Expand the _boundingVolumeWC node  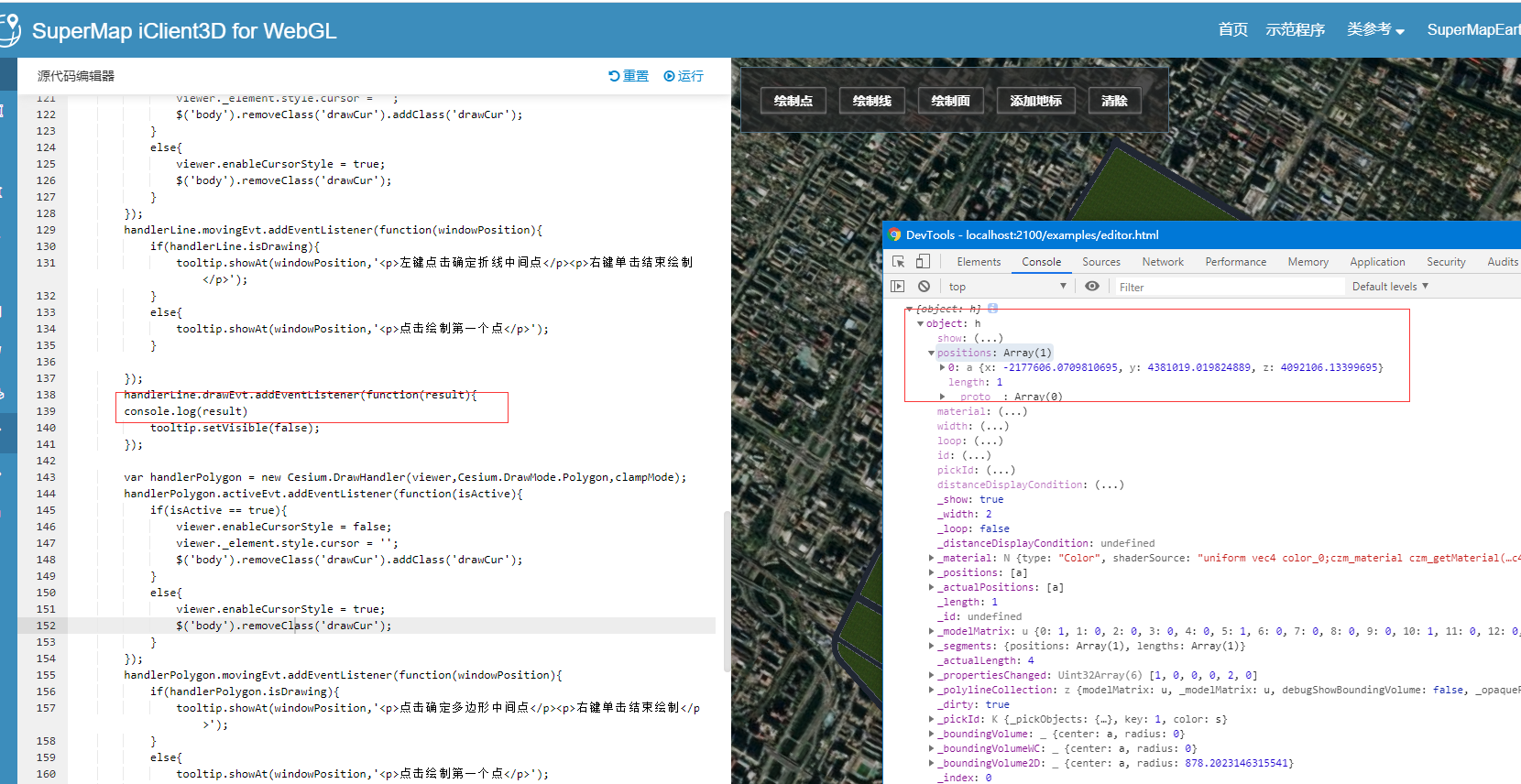click(931, 748)
